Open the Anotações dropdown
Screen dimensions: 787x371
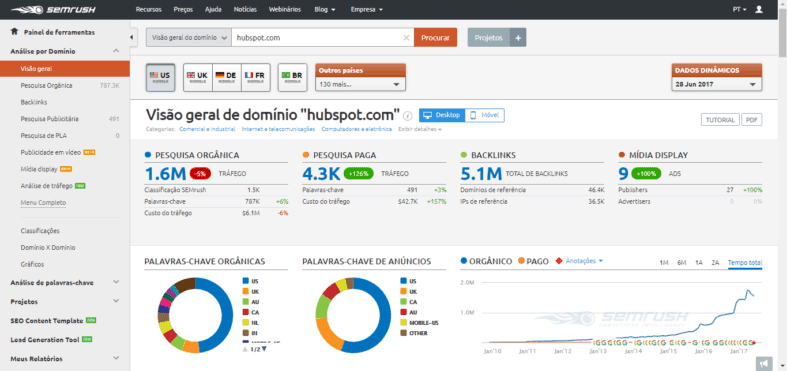coord(584,261)
